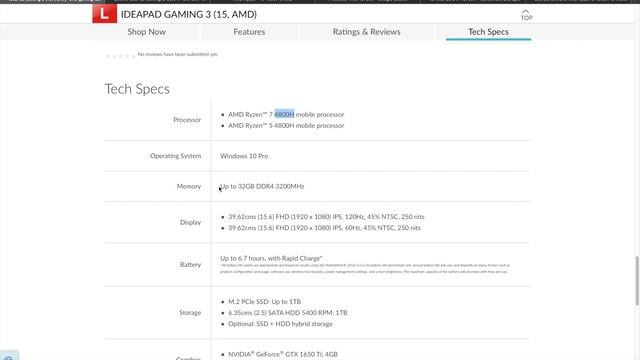Screen dimensions: 640x360
Task: Click the SATA HDD 5400 RPM line
Action: (288, 313)
